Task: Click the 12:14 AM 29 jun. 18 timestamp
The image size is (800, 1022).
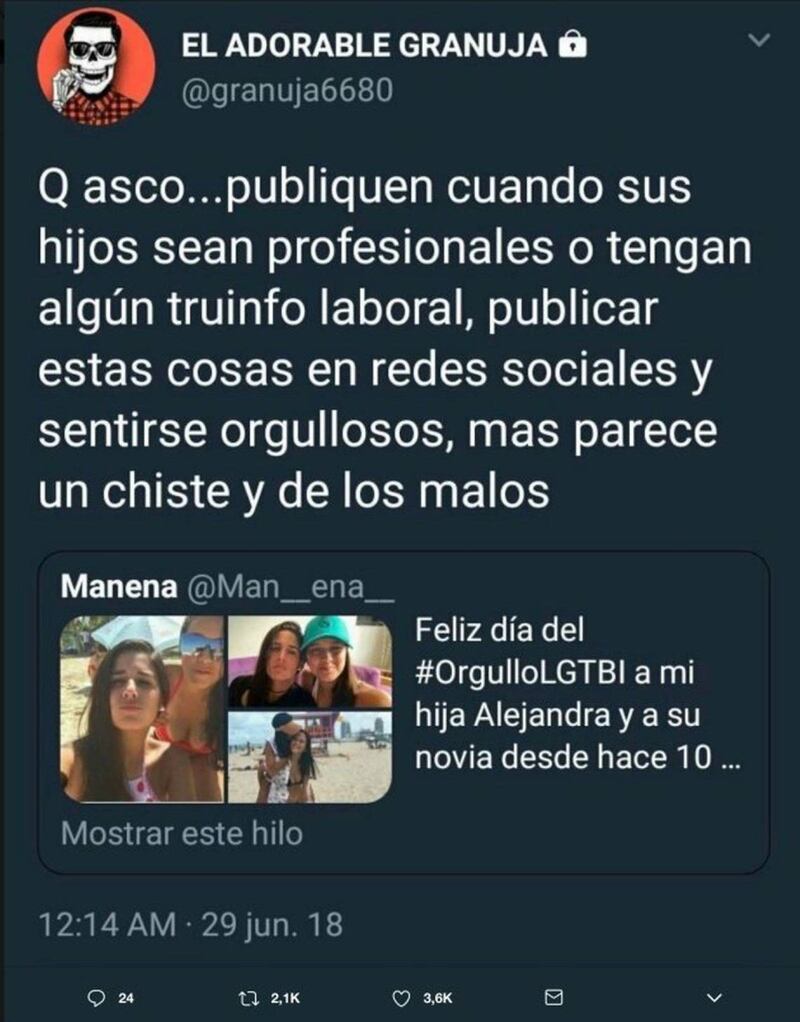Action: coord(191,924)
